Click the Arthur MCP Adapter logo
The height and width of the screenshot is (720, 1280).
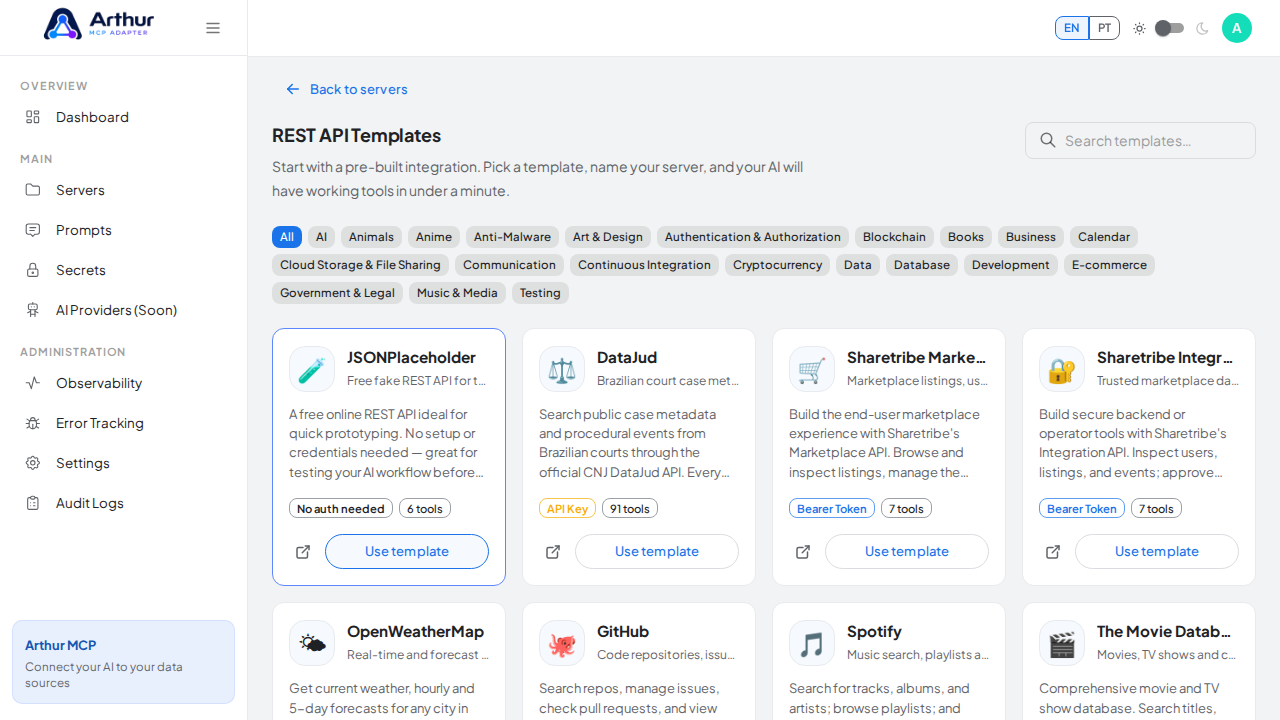click(98, 24)
